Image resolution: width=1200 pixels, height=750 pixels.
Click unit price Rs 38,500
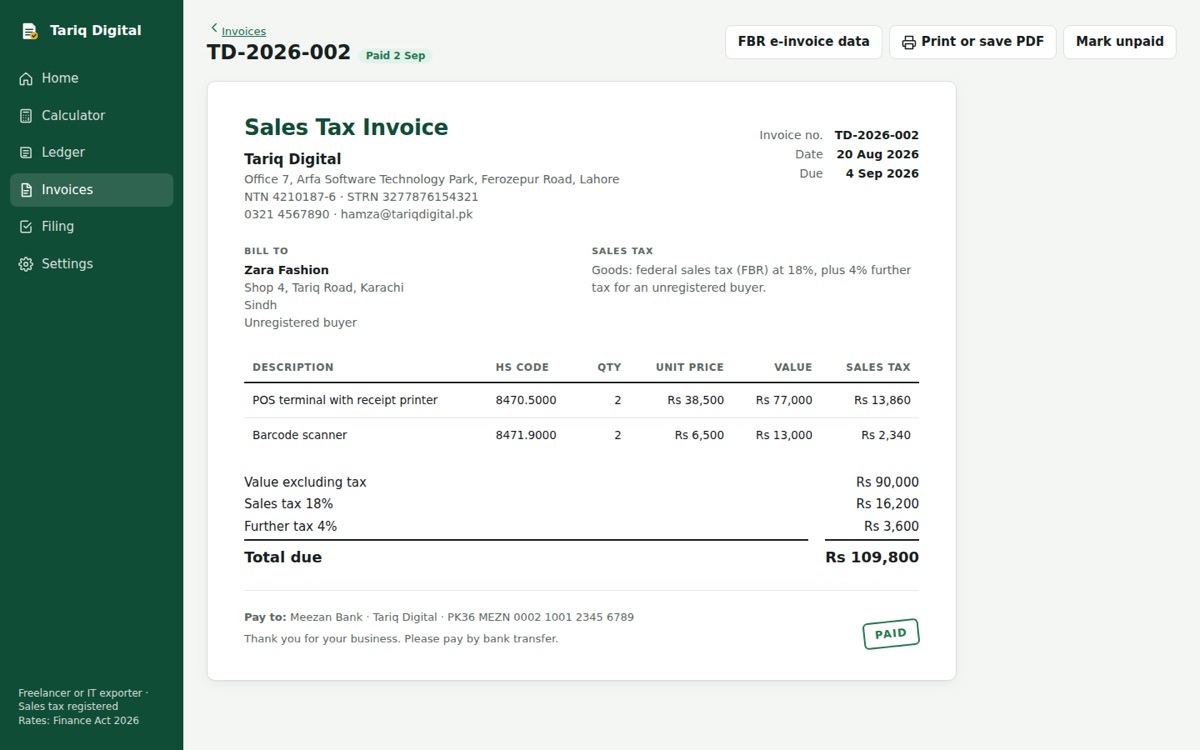(696, 400)
